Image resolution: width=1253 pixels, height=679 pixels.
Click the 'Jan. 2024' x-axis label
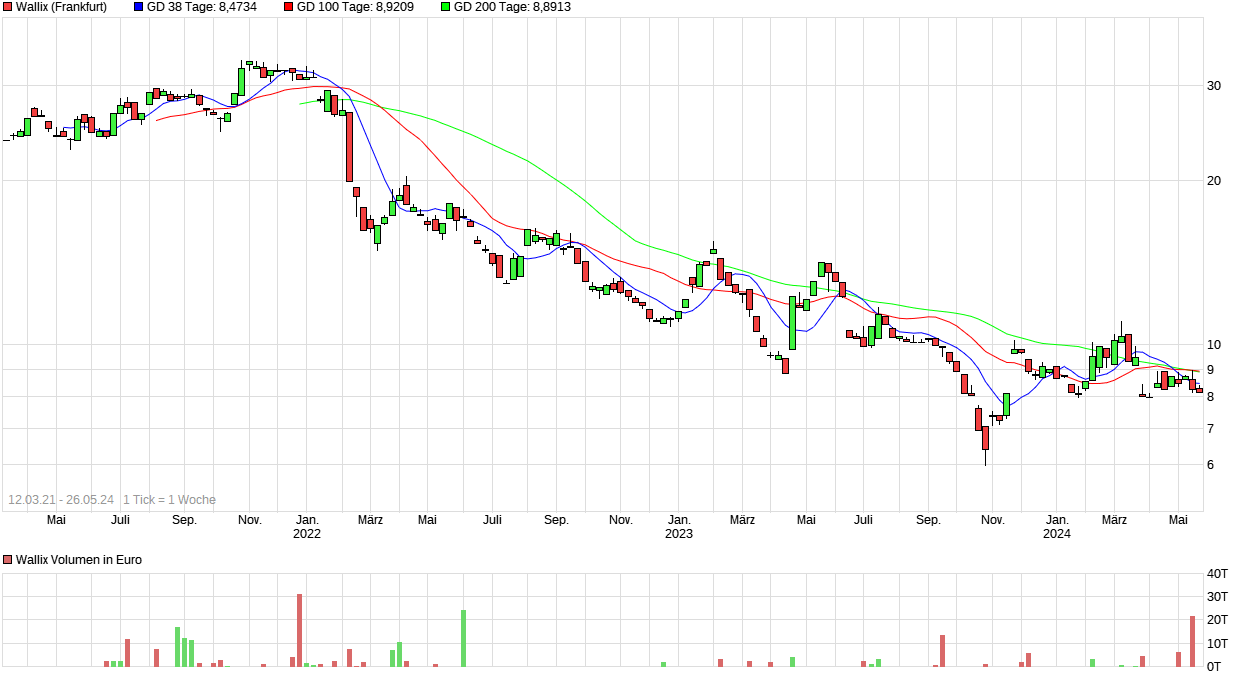tap(1057, 526)
